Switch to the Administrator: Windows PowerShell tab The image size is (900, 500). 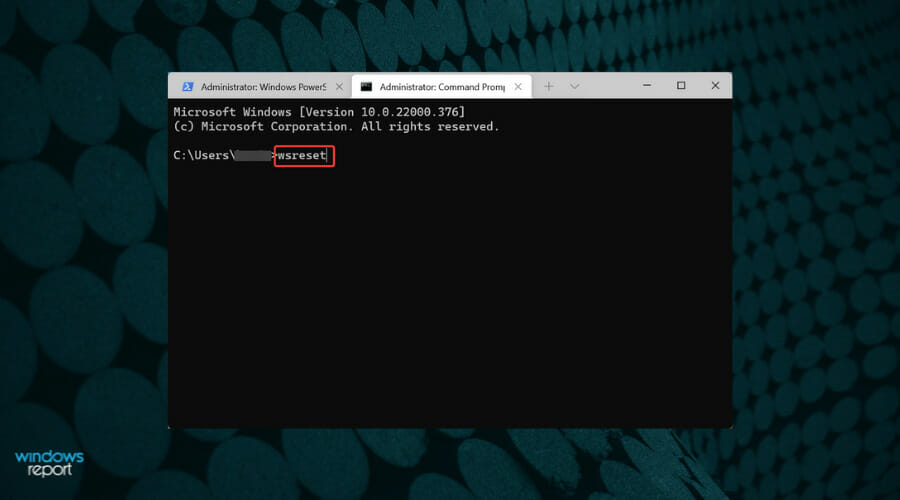pos(262,87)
